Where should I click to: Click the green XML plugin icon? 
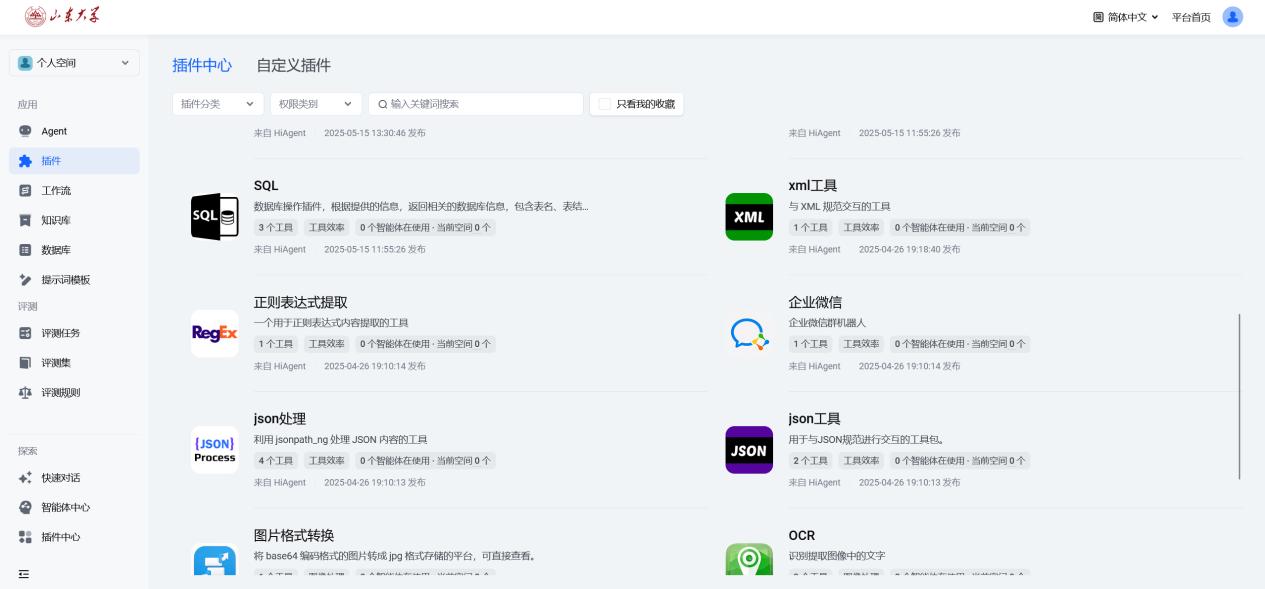[x=749, y=216]
